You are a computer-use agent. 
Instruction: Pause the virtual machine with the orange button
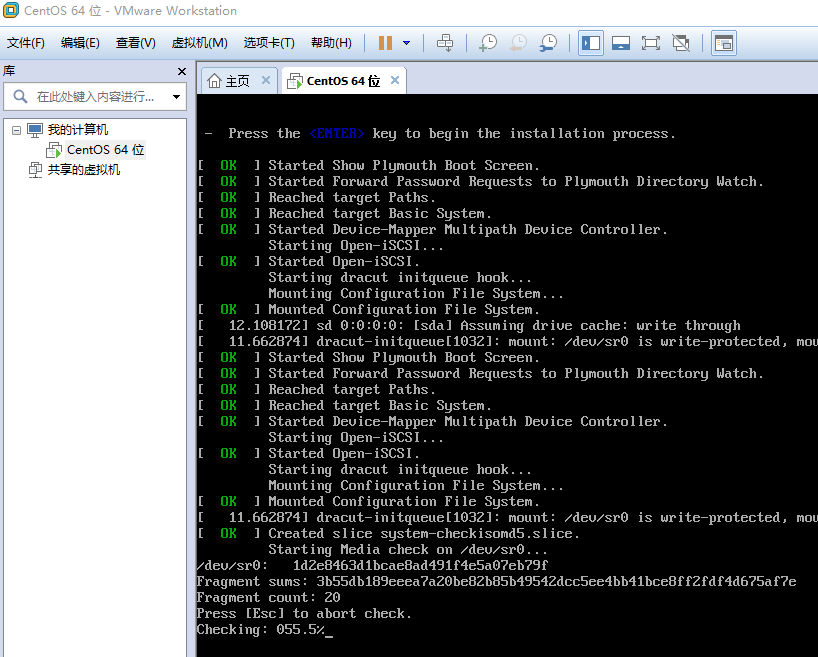386,43
